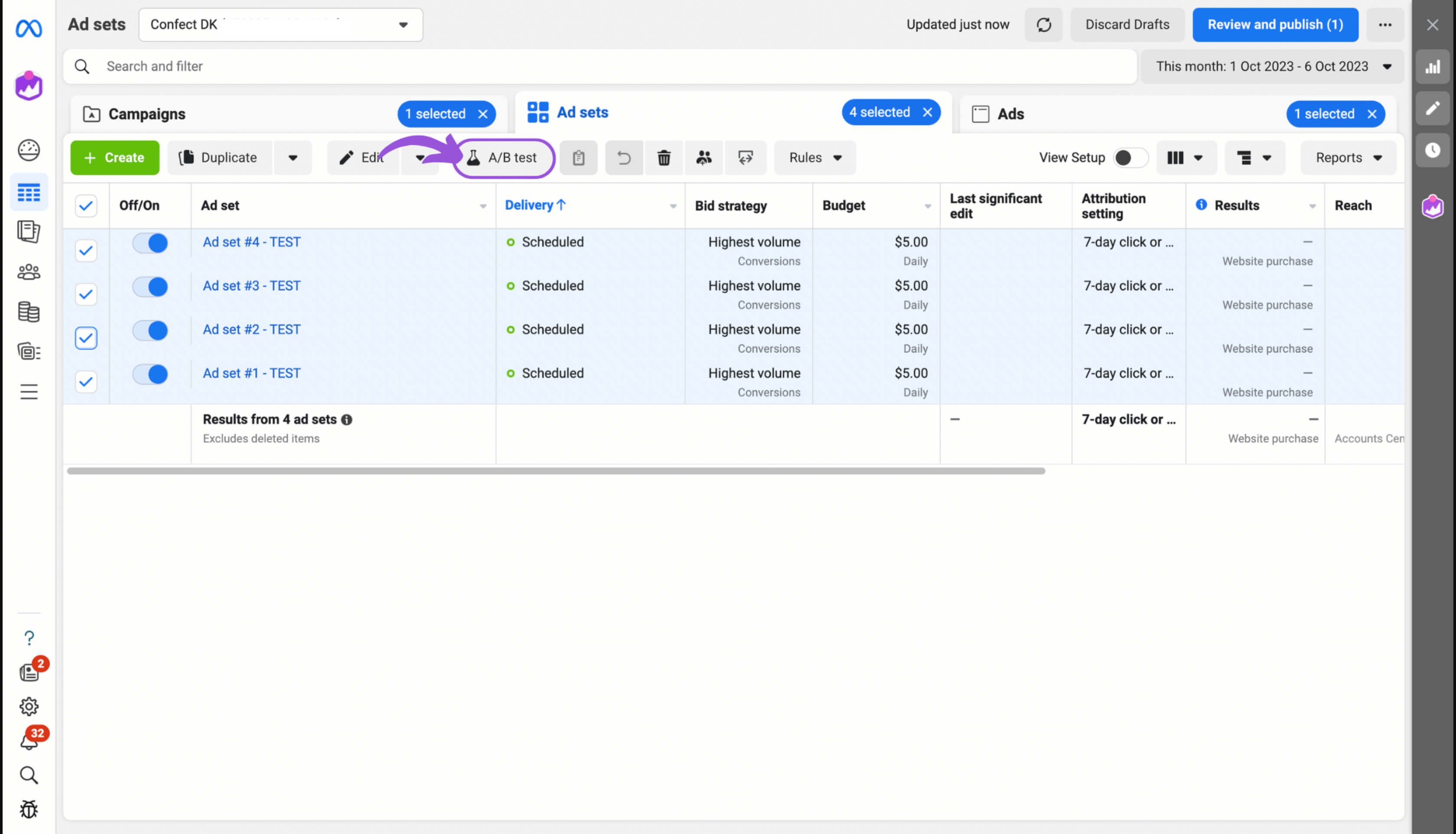This screenshot has height=834, width=1456.
Task: Open the history clock icon in right panel
Action: point(1433,150)
